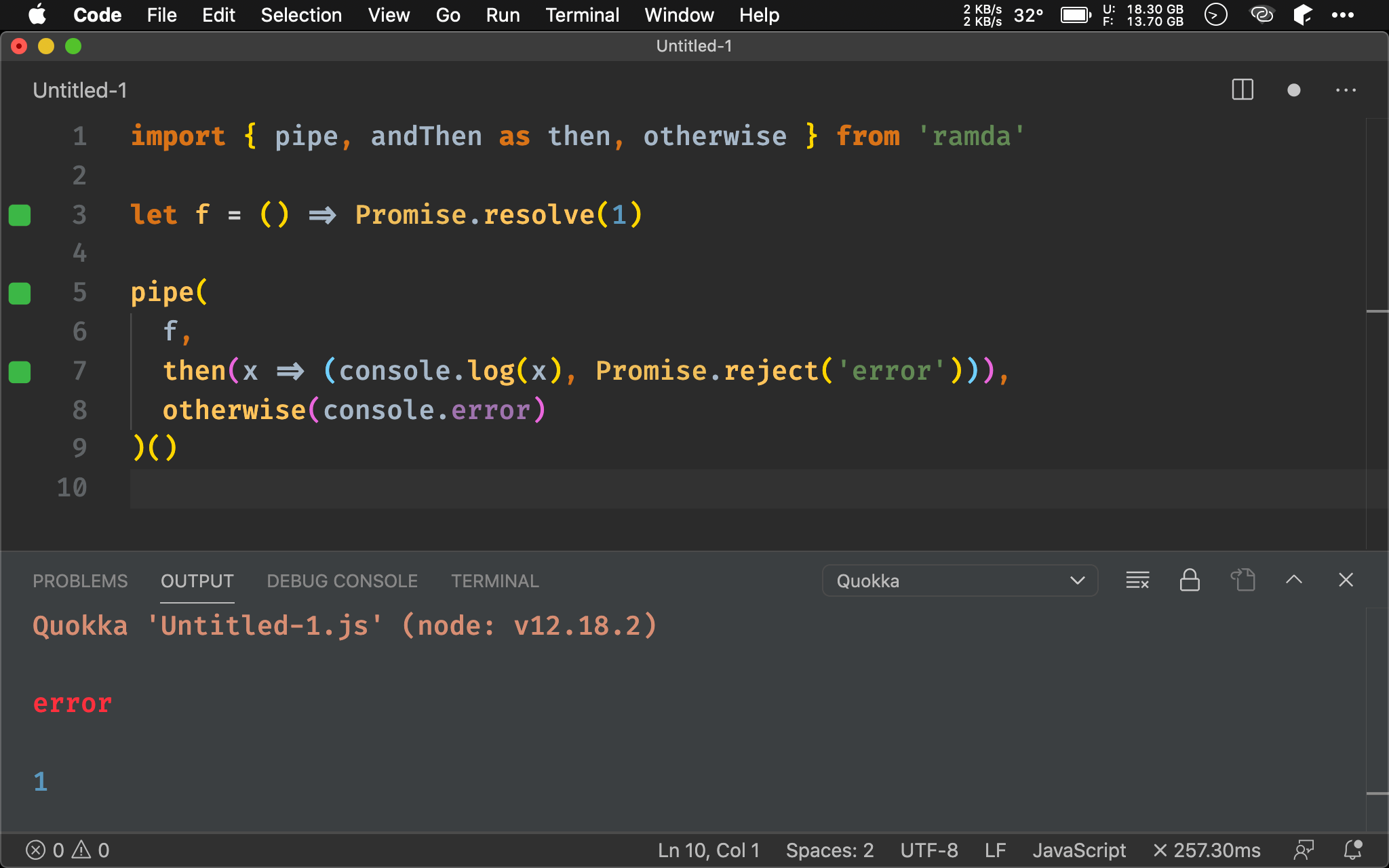The height and width of the screenshot is (868, 1389).
Task: Click the split editor icon
Action: pyautogui.click(x=1243, y=91)
